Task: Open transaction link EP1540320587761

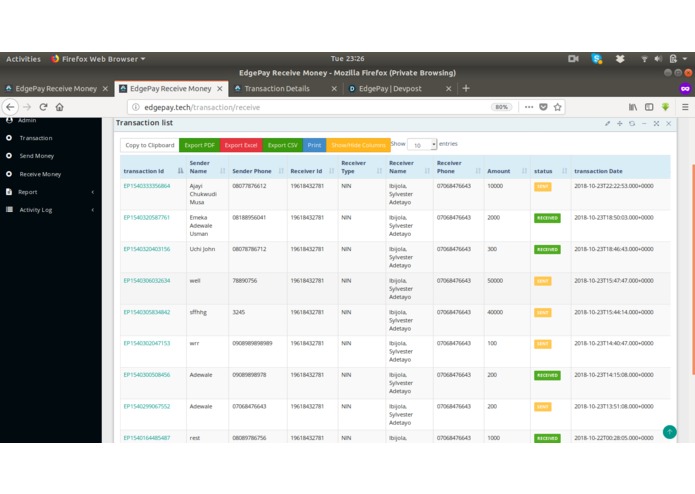Action: (x=147, y=218)
